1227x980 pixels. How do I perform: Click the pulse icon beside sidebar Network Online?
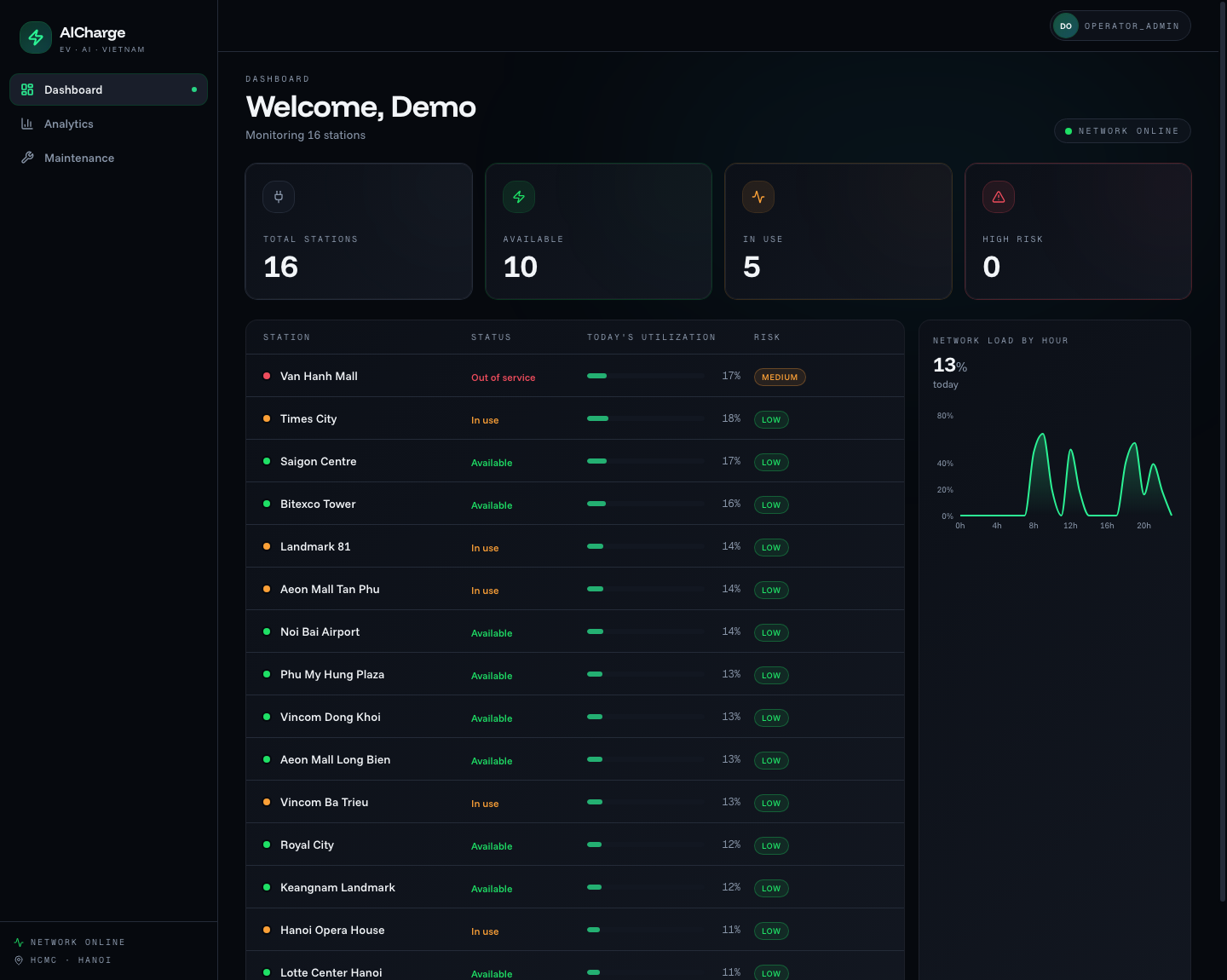19,943
